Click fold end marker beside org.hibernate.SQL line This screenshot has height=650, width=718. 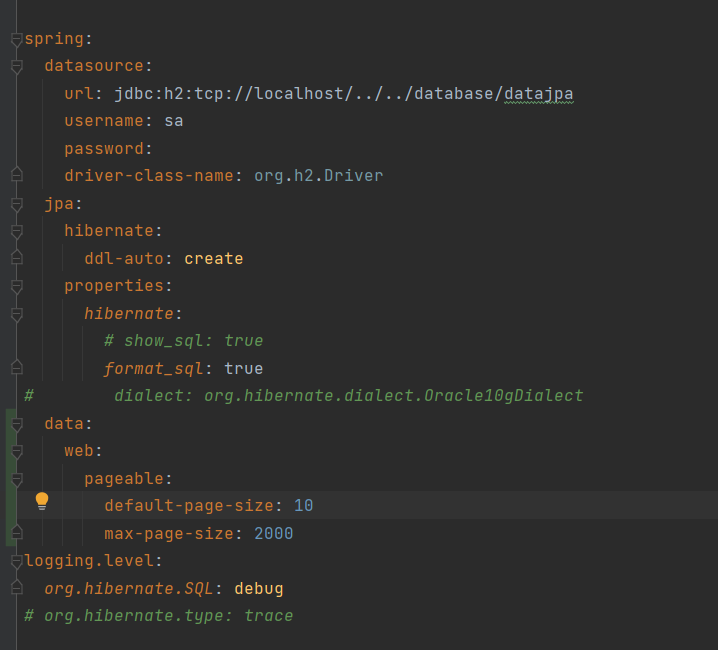[x=16, y=588]
